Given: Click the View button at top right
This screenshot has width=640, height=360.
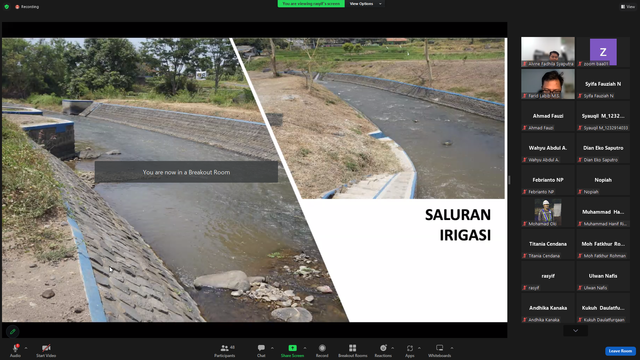Looking at the screenshot, I should pyautogui.click(x=628, y=7).
